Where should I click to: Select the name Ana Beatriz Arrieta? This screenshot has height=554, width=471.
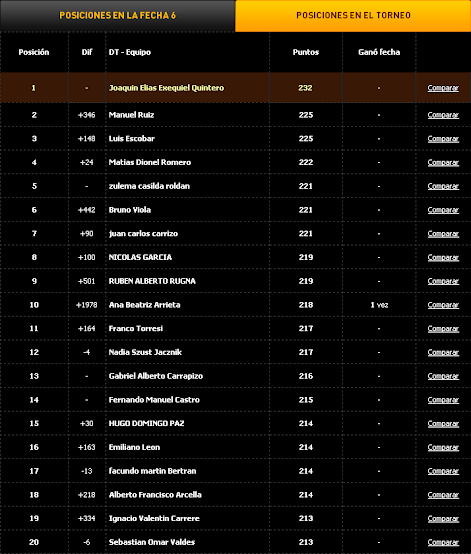click(x=145, y=305)
